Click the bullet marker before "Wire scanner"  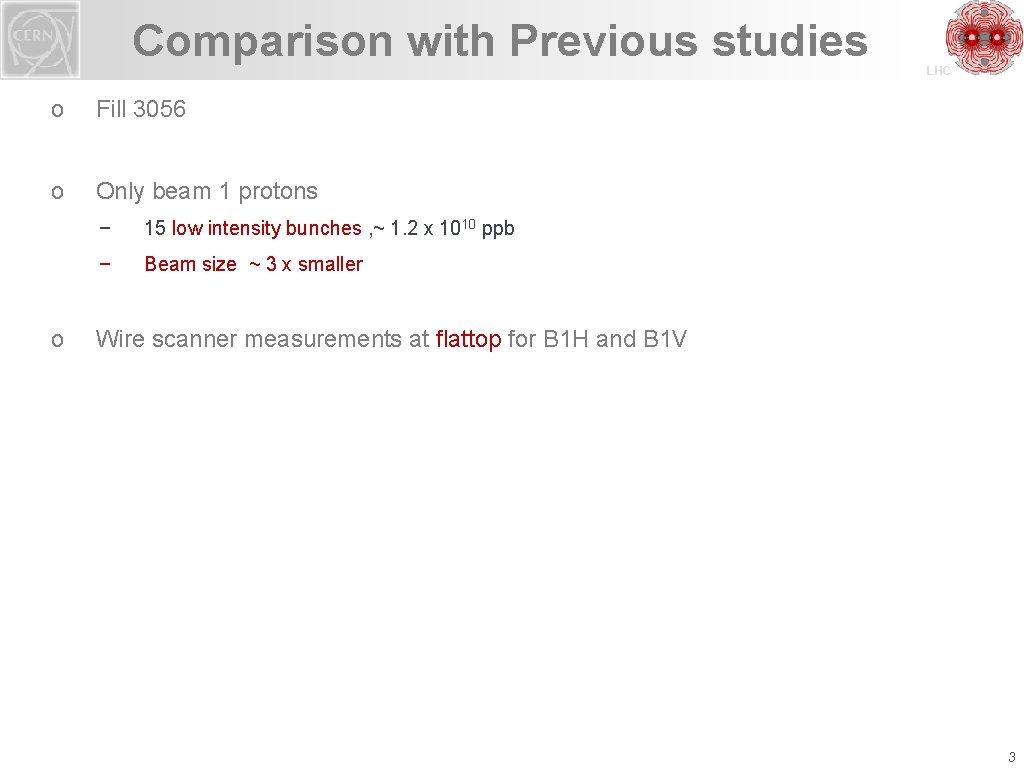57,340
